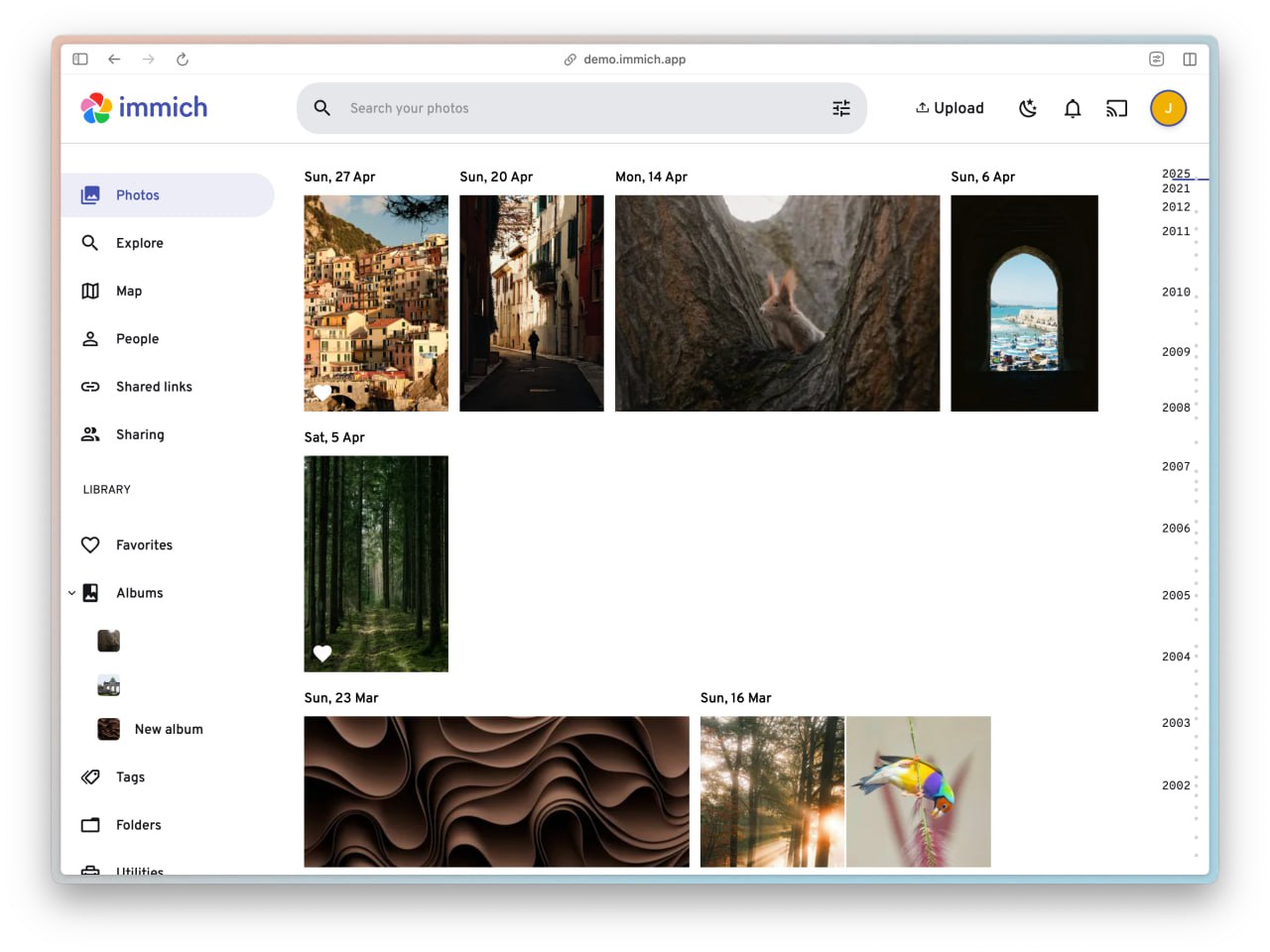Unfavorite the forest photo from Sat 5 Apr
The height and width of the screenshot is (952, 1270).
(322, 654)
